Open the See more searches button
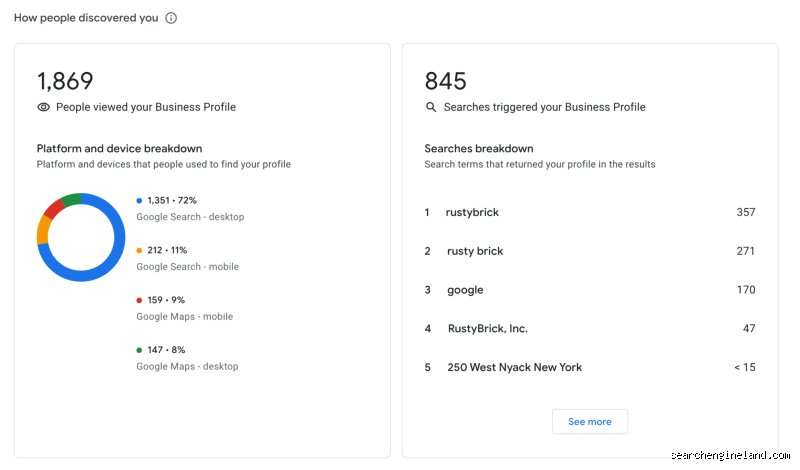Viewport: 800px width, 470px height. (x=590, y=422)
